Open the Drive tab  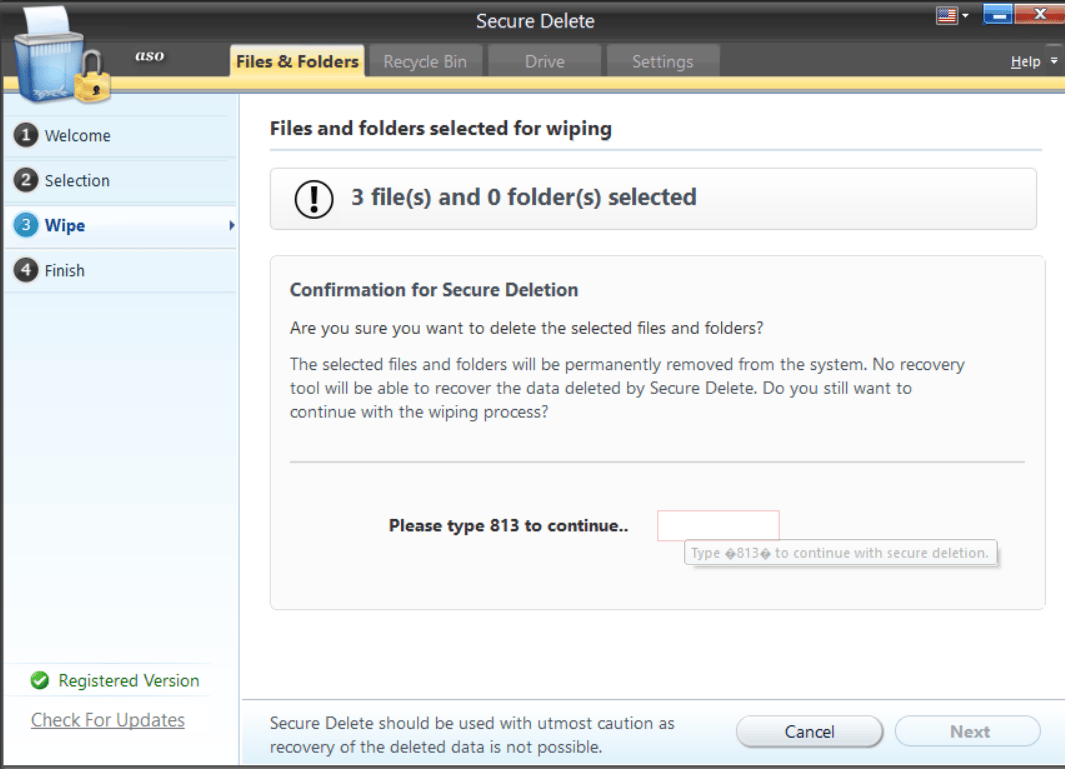[544, 61]
